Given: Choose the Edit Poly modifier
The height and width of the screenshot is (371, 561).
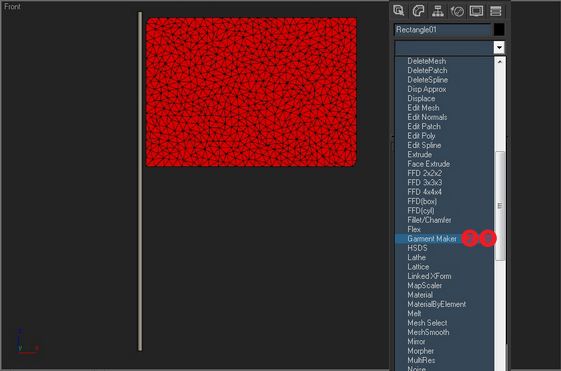Looking at the screenshot, I should 421,136.
